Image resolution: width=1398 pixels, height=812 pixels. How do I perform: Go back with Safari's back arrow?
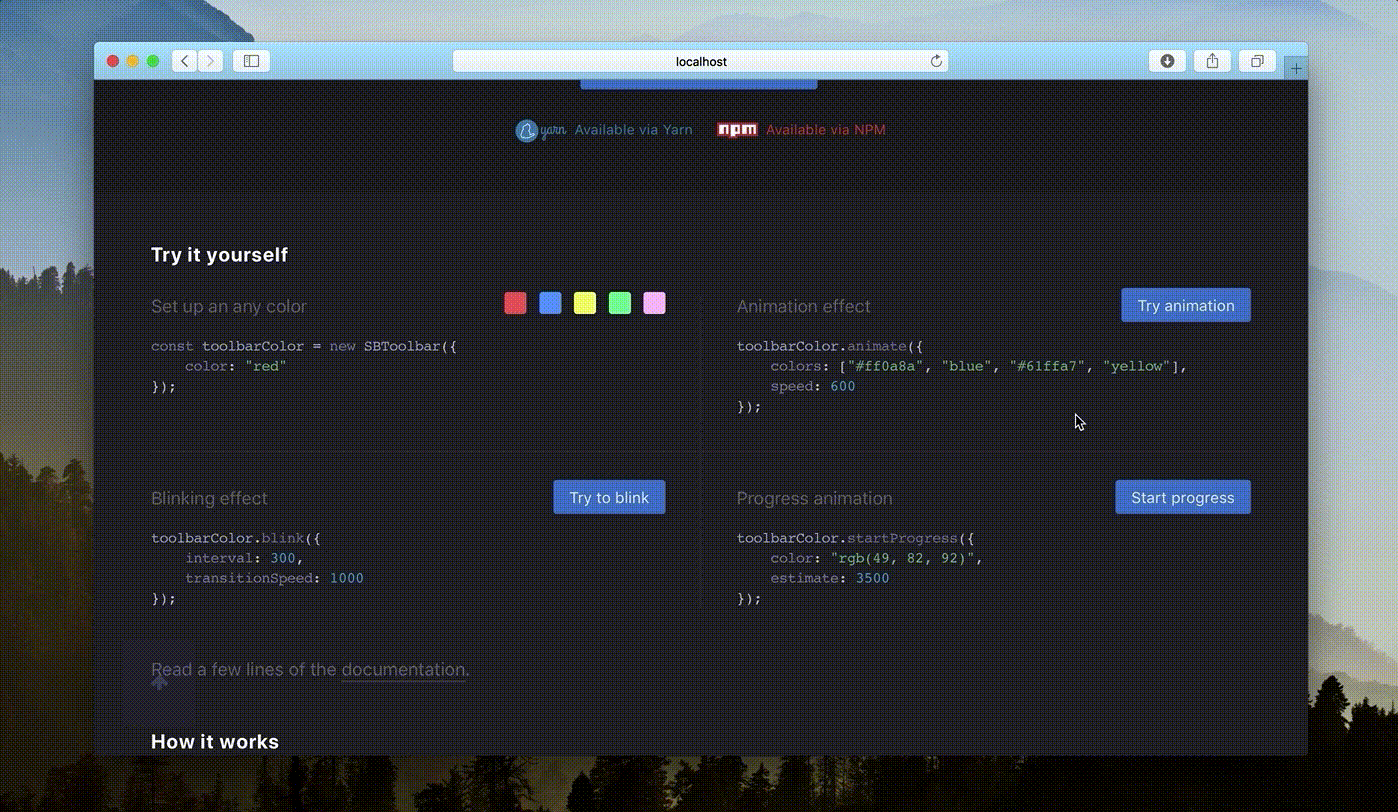(x=185, y=61)
